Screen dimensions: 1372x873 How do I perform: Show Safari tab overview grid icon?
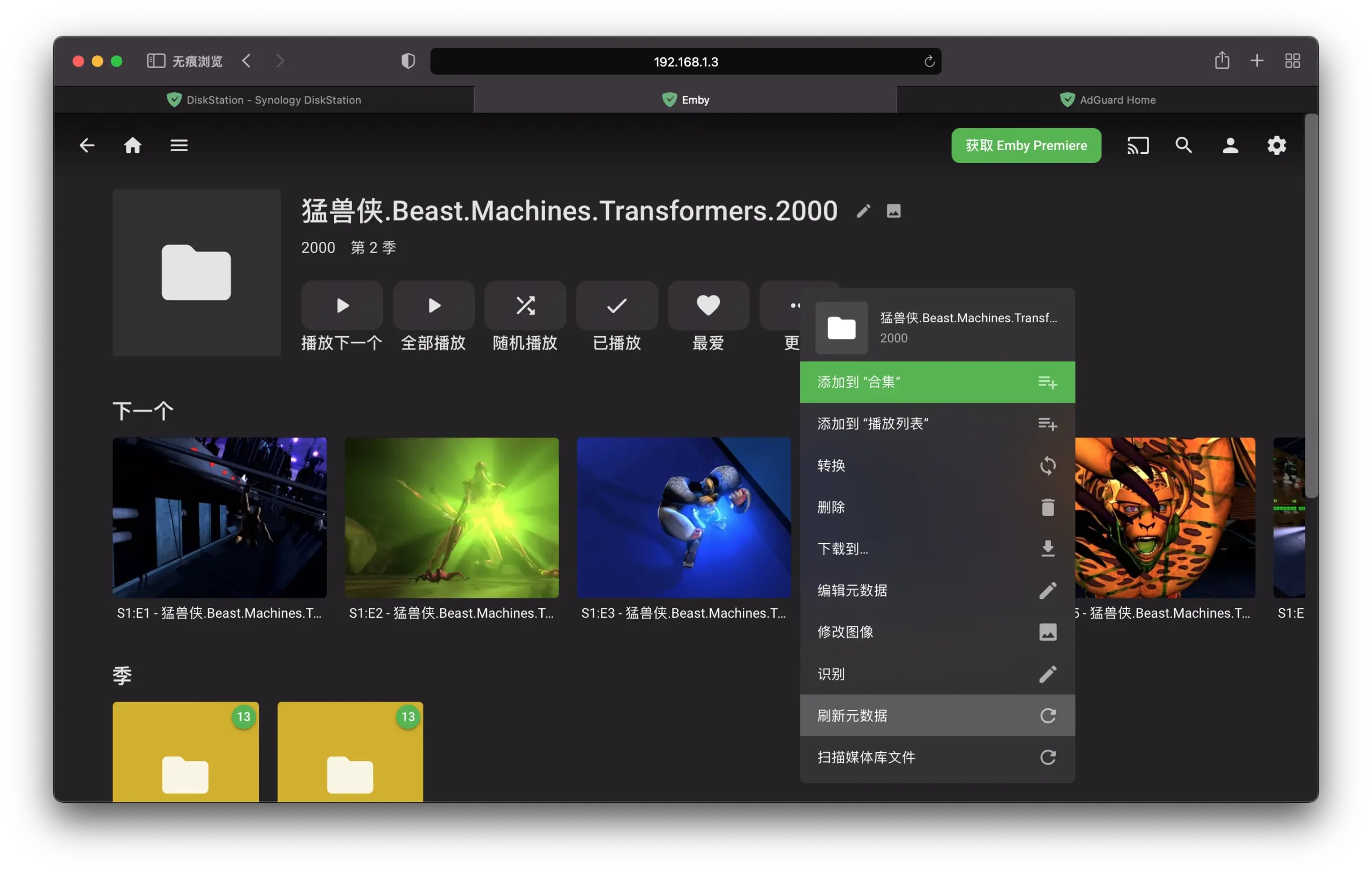pyautogui.click(x=1292, y=61)
